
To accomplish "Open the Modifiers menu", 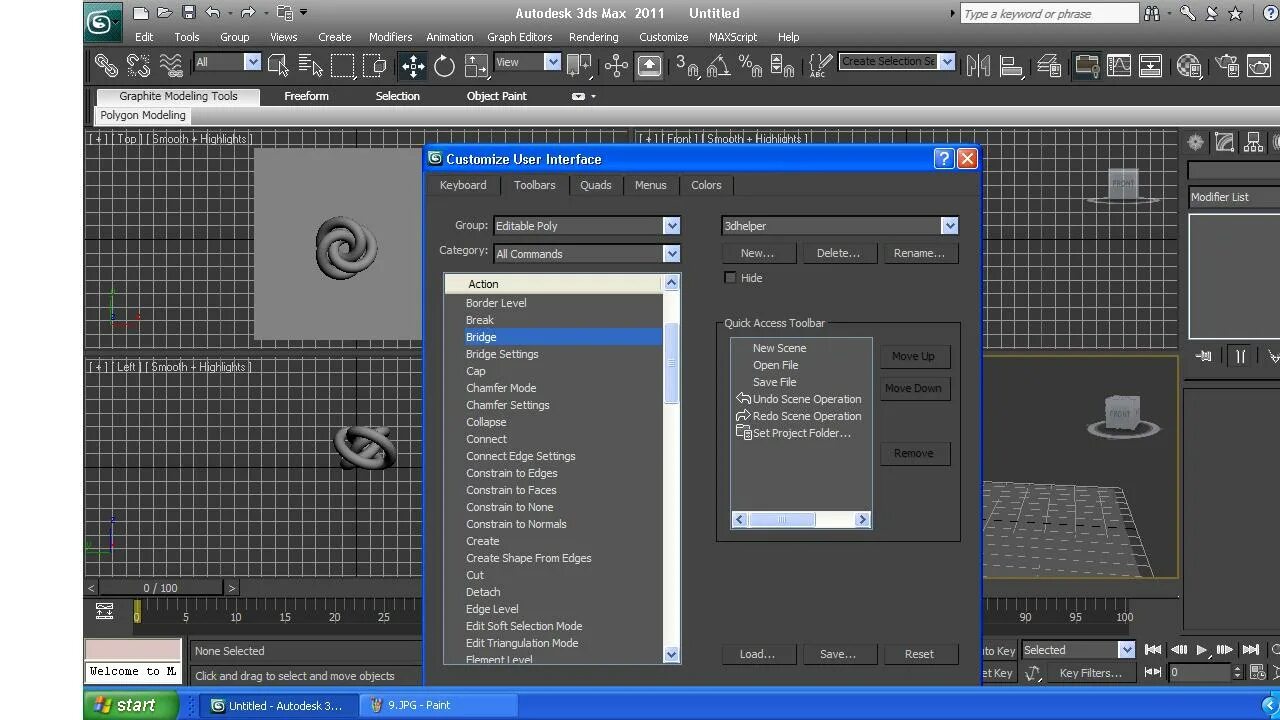I will click(x=390, y=37).
